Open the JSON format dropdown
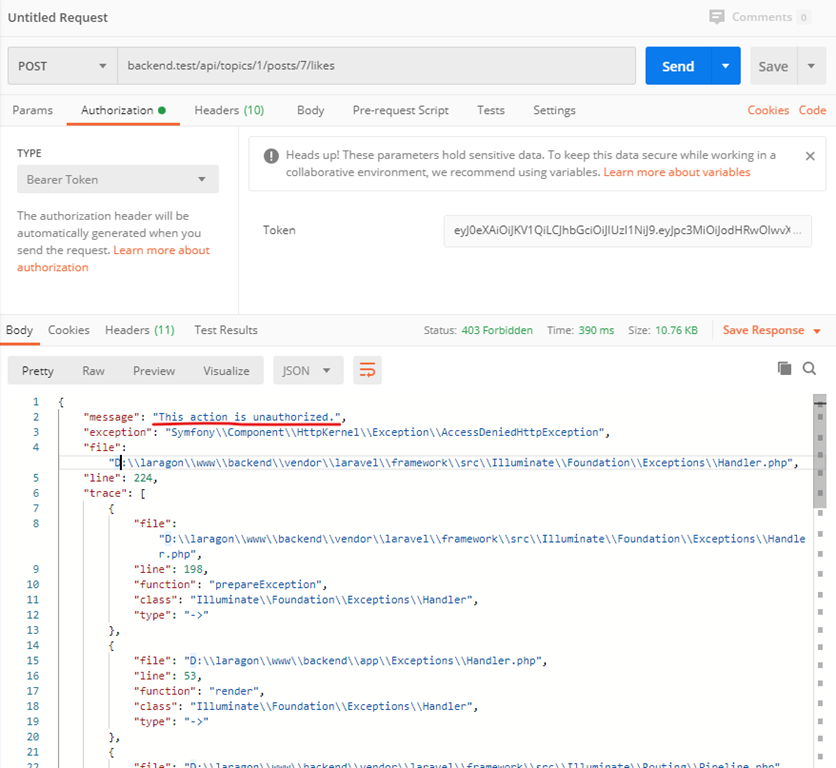This screenshot has height=768, width=836. coord(308,370)
